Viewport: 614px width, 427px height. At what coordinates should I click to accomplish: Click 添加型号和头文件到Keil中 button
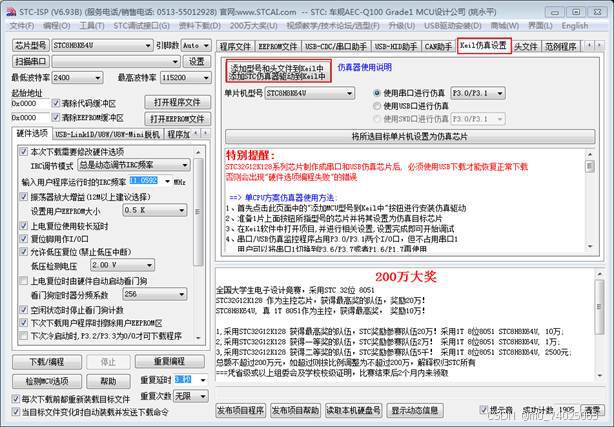click(x=278, y=71)
